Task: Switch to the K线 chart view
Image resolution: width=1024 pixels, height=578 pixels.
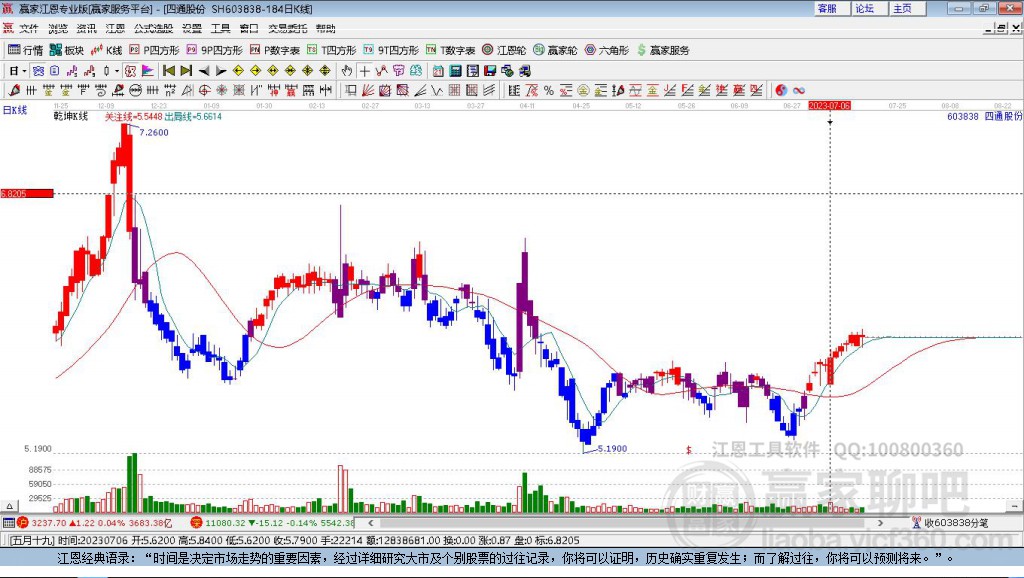Action: pyautogui.click(x=106, y=50)
